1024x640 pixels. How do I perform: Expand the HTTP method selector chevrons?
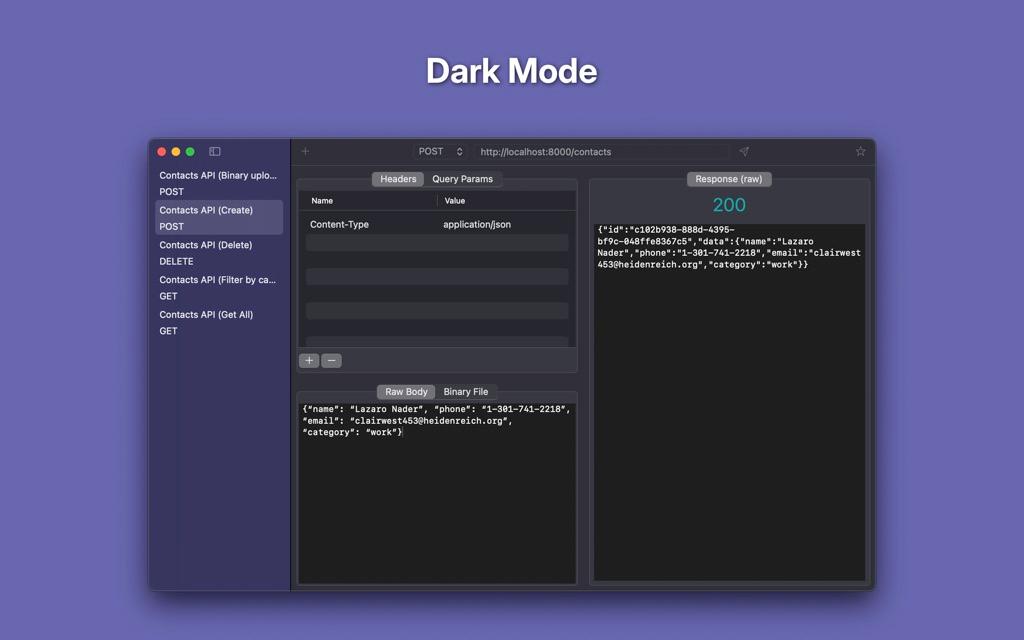click(x=458, y=151)
